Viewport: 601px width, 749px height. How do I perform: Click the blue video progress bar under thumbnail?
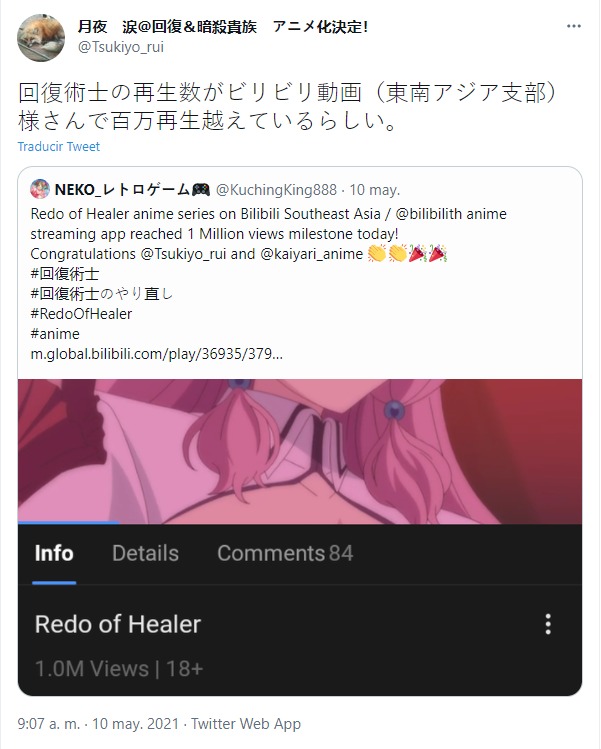tap(68, 523)
